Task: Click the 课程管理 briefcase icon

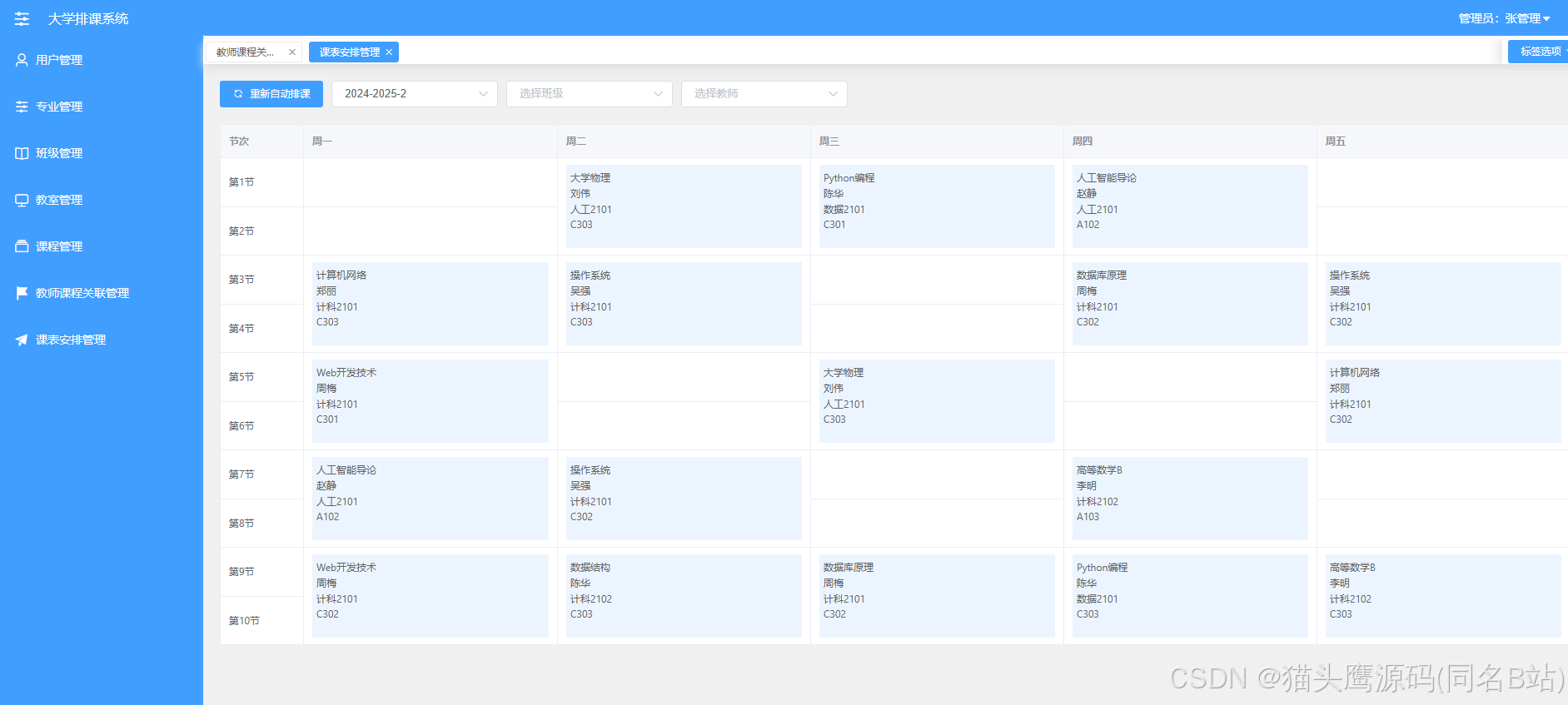Action: (22, 246)
